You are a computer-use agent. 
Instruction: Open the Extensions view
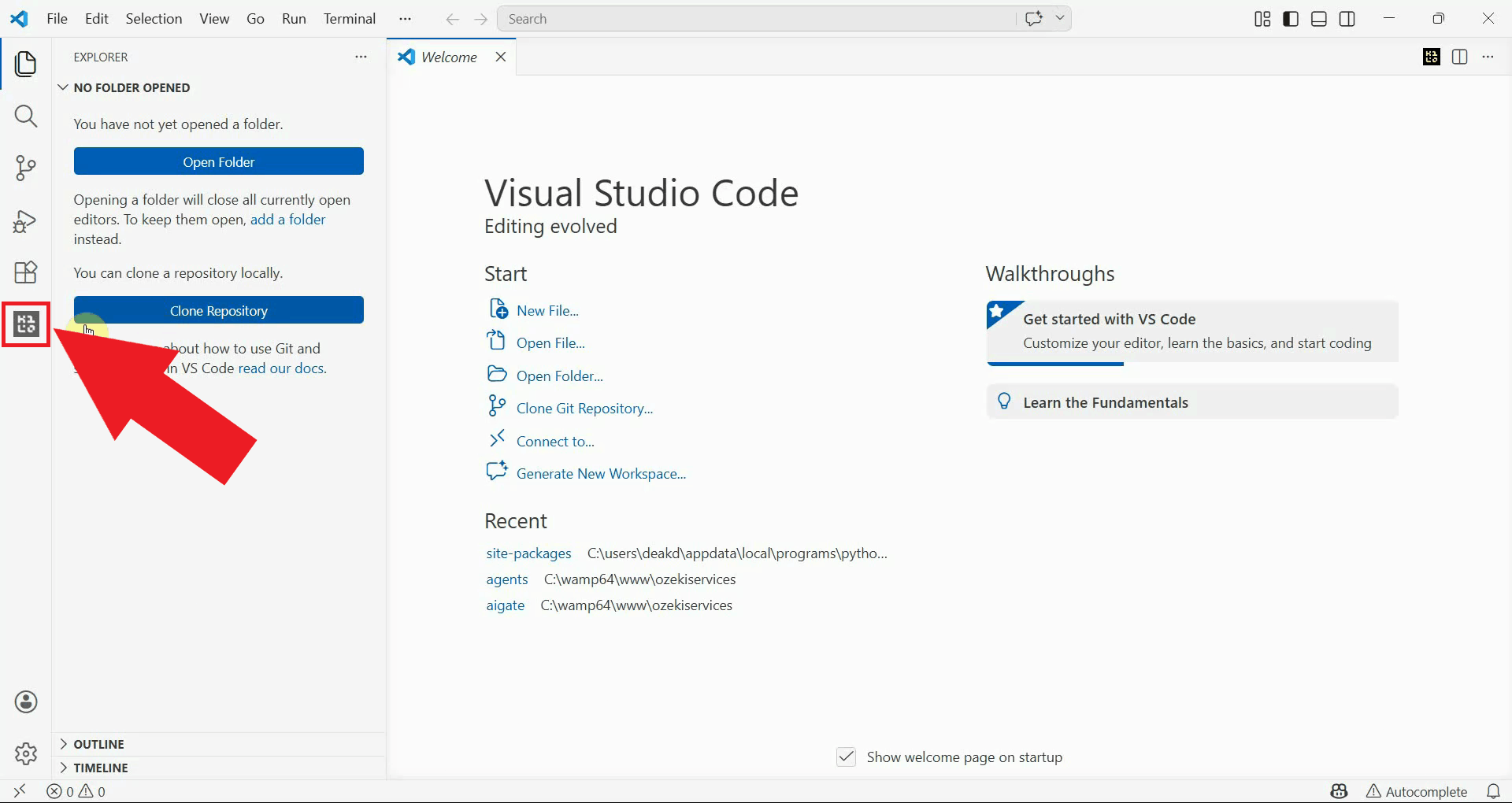(26, 272)
